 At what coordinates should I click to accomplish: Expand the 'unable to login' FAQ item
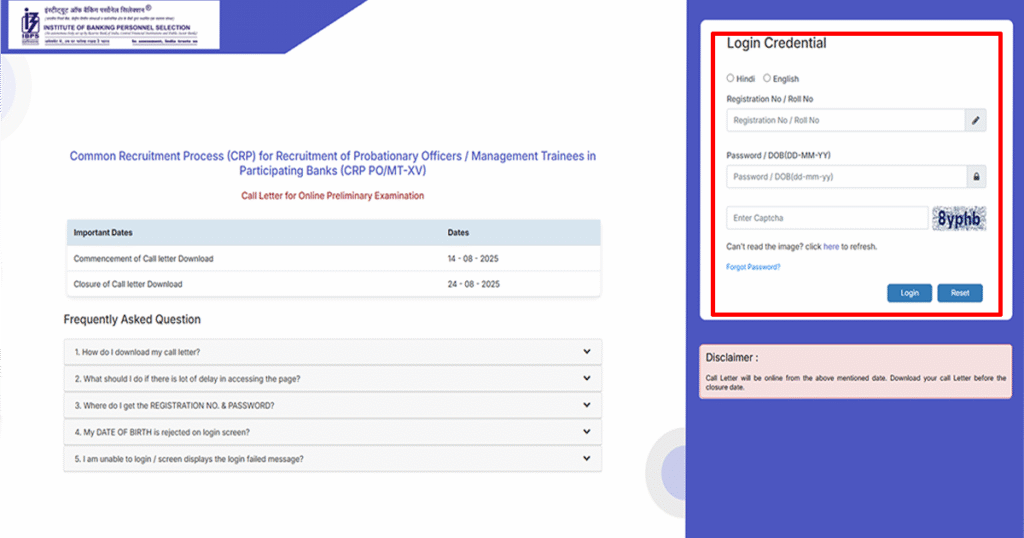(x=332, y=459)
